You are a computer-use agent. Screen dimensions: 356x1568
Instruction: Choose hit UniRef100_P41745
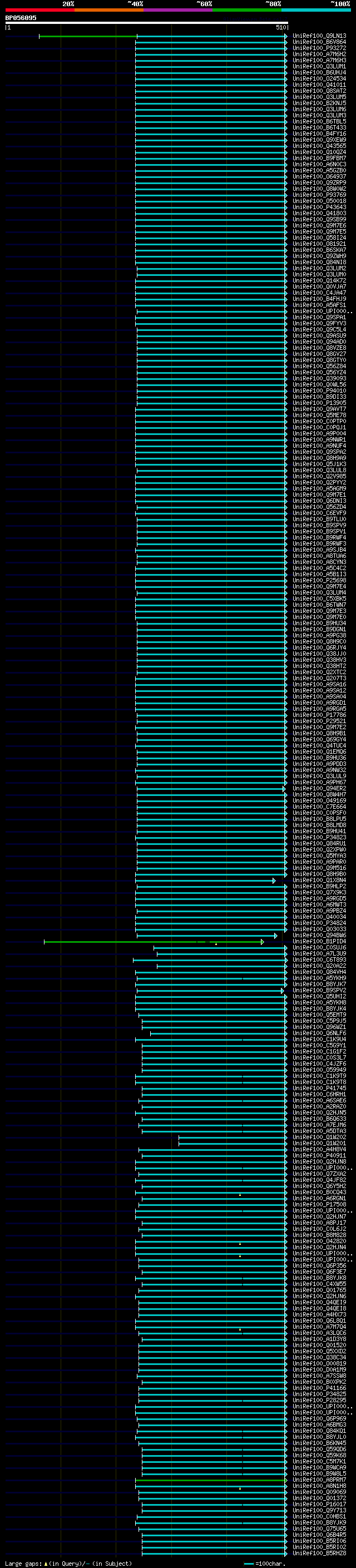tap(319, 1089)
